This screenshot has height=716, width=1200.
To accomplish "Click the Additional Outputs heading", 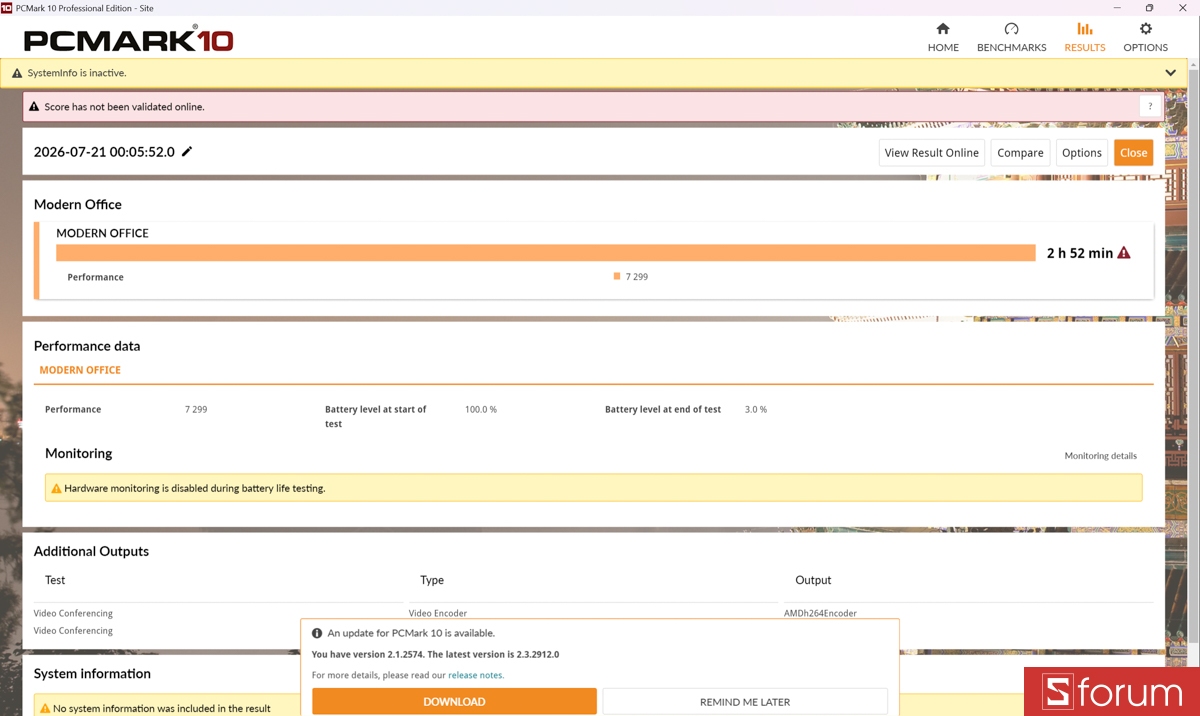I will pos(91,551).
